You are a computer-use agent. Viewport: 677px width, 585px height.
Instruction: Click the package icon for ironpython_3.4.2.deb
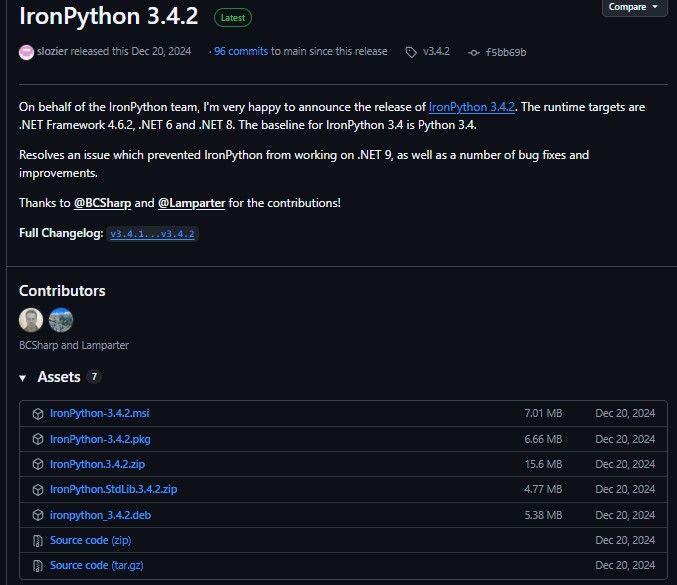(x=38, y=515)
